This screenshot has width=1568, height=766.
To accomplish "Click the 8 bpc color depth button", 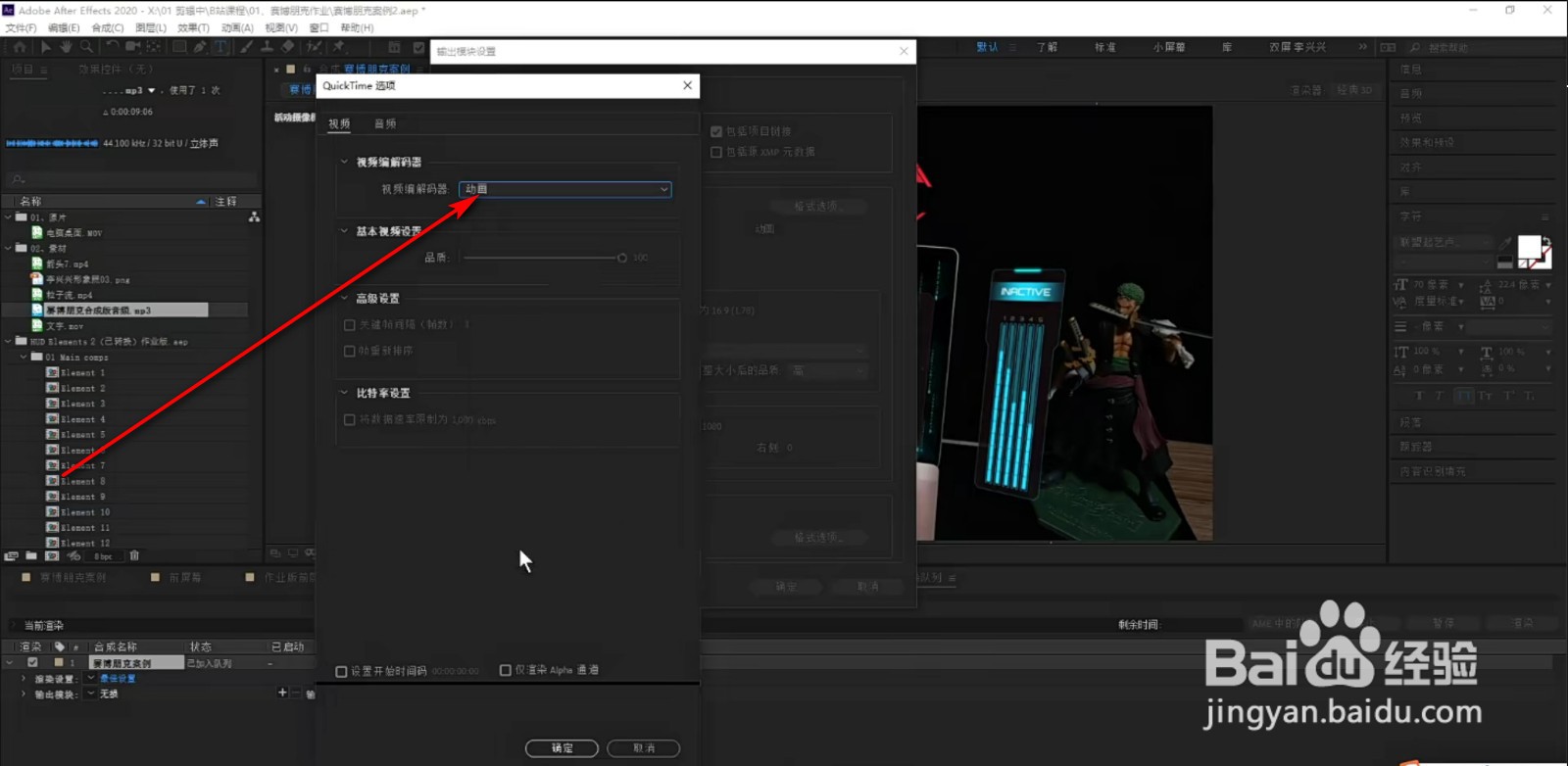I will click(103, 556).
